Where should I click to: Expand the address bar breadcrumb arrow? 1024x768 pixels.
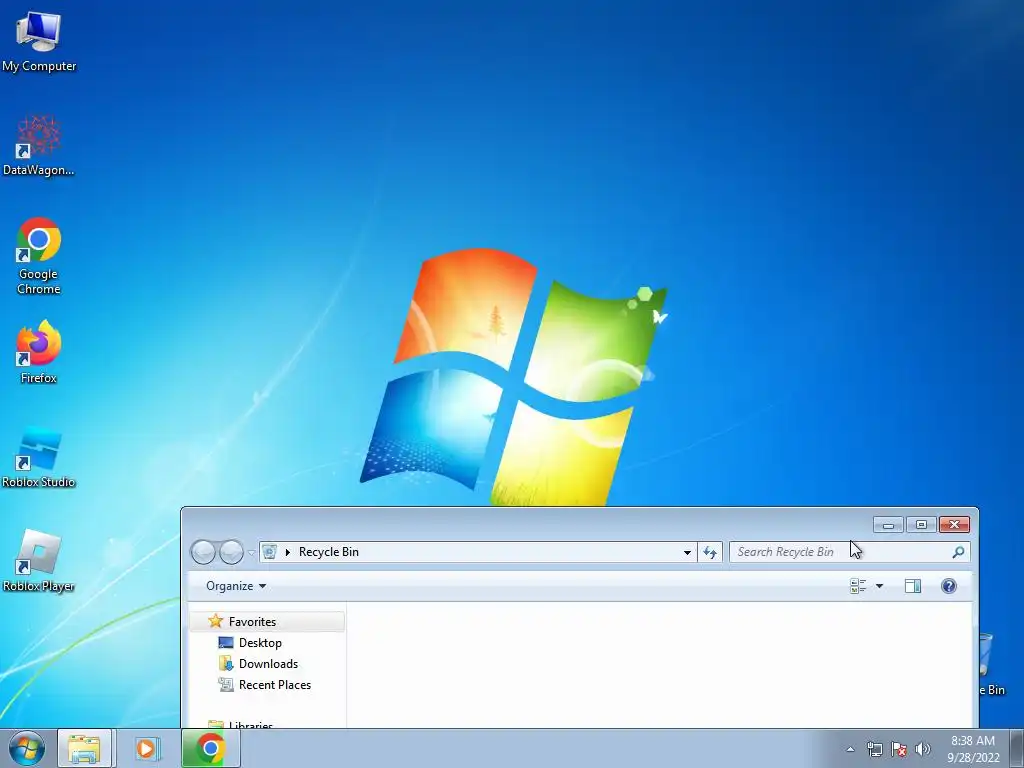(x=287, y=552)
